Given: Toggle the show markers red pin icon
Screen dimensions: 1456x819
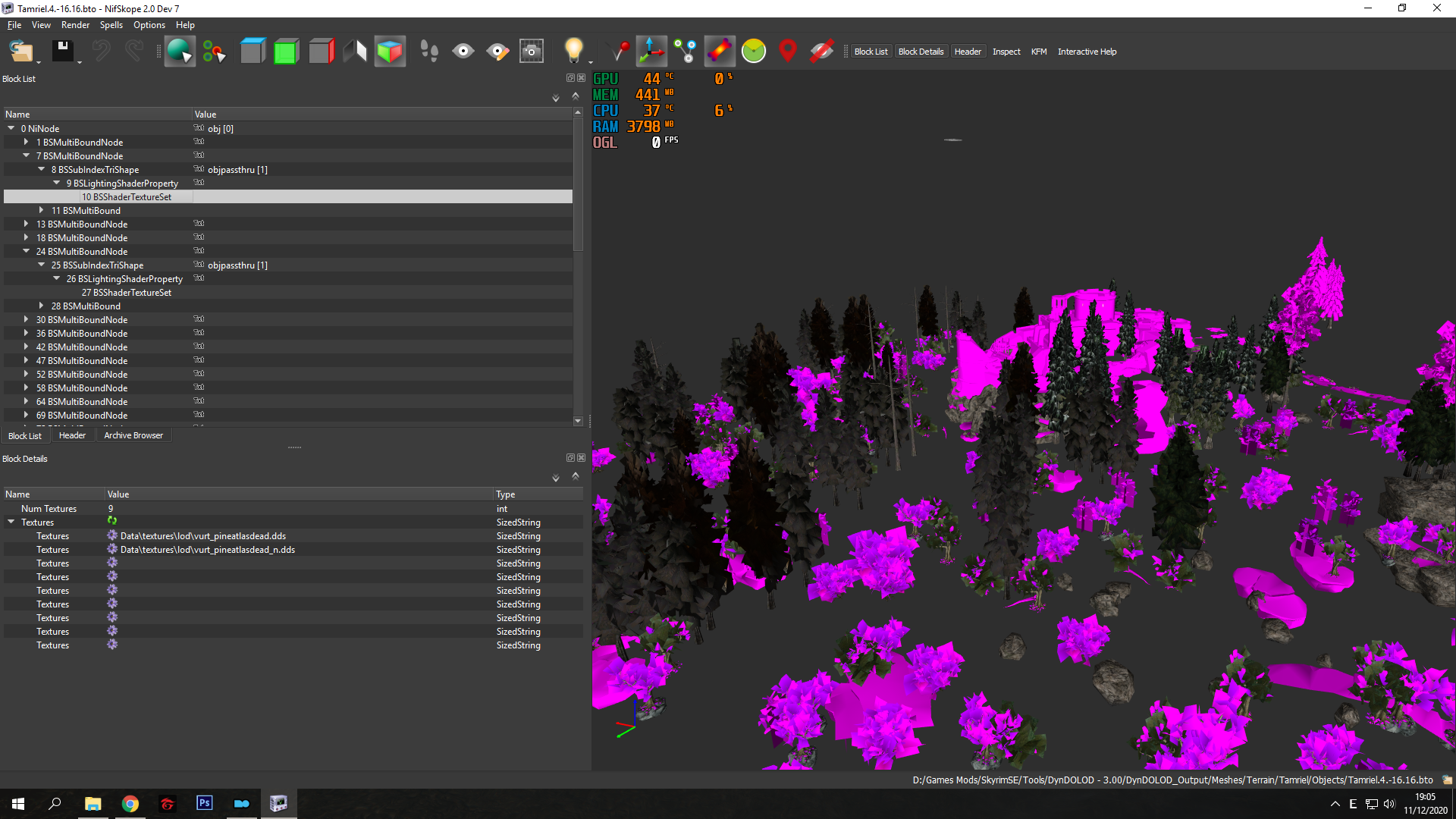Looking at the screenshot, I should click(x=788, y=52).
